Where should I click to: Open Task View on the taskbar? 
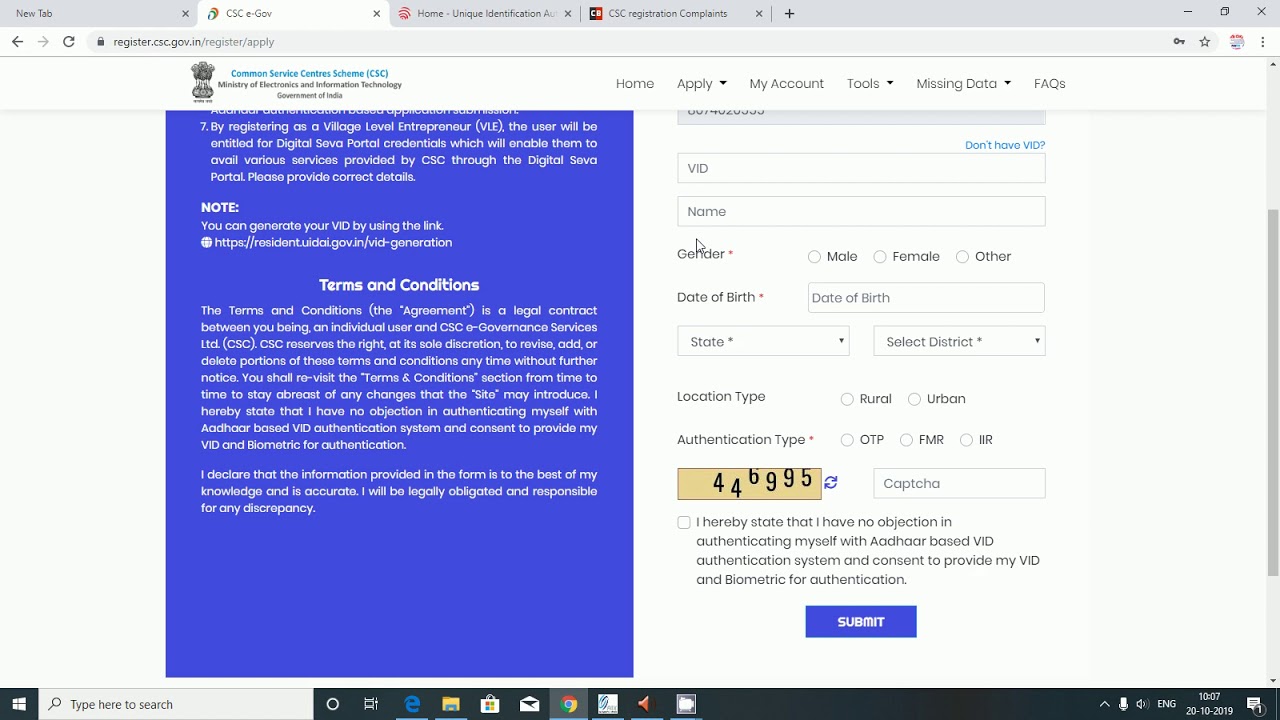[x=371, y=704]
